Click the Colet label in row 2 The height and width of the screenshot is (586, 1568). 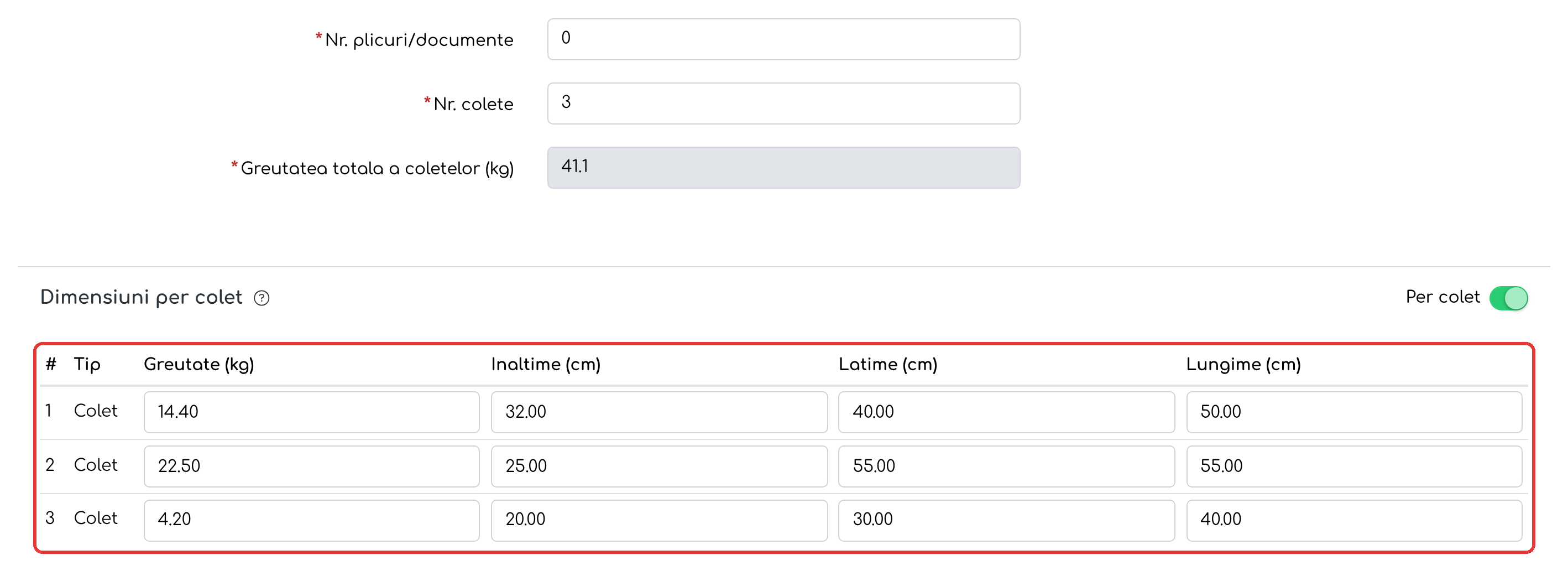pyautogui.click(x=96, y=465)
